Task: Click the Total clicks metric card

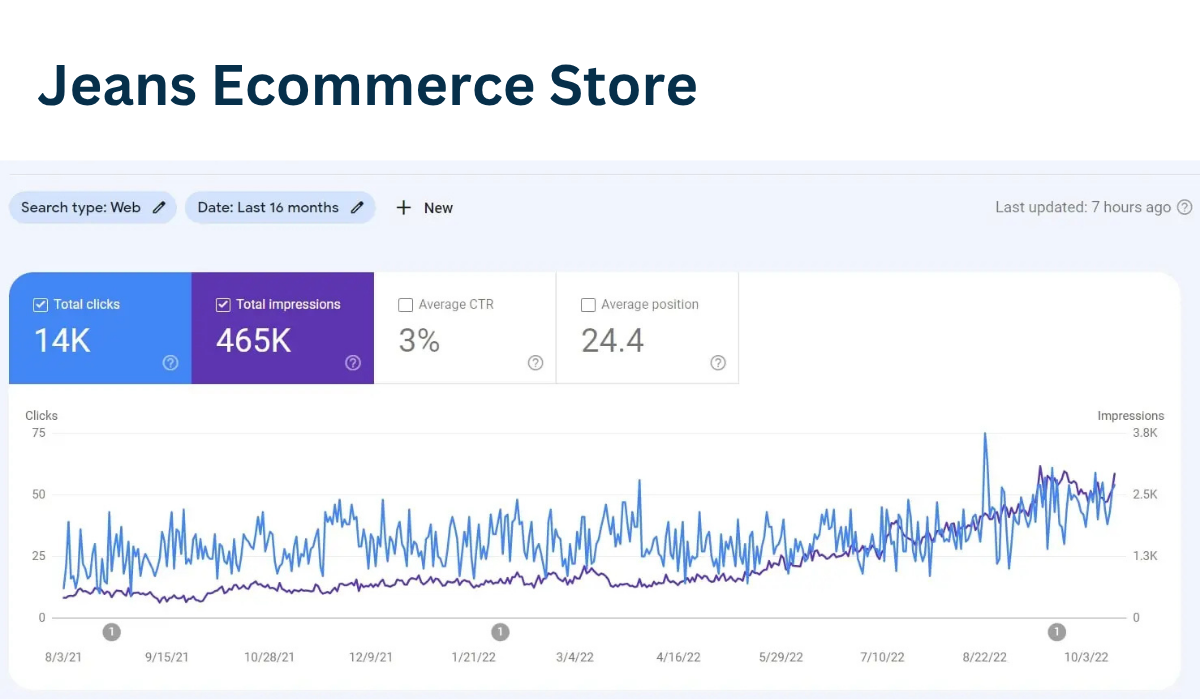Action: (100, 328)
